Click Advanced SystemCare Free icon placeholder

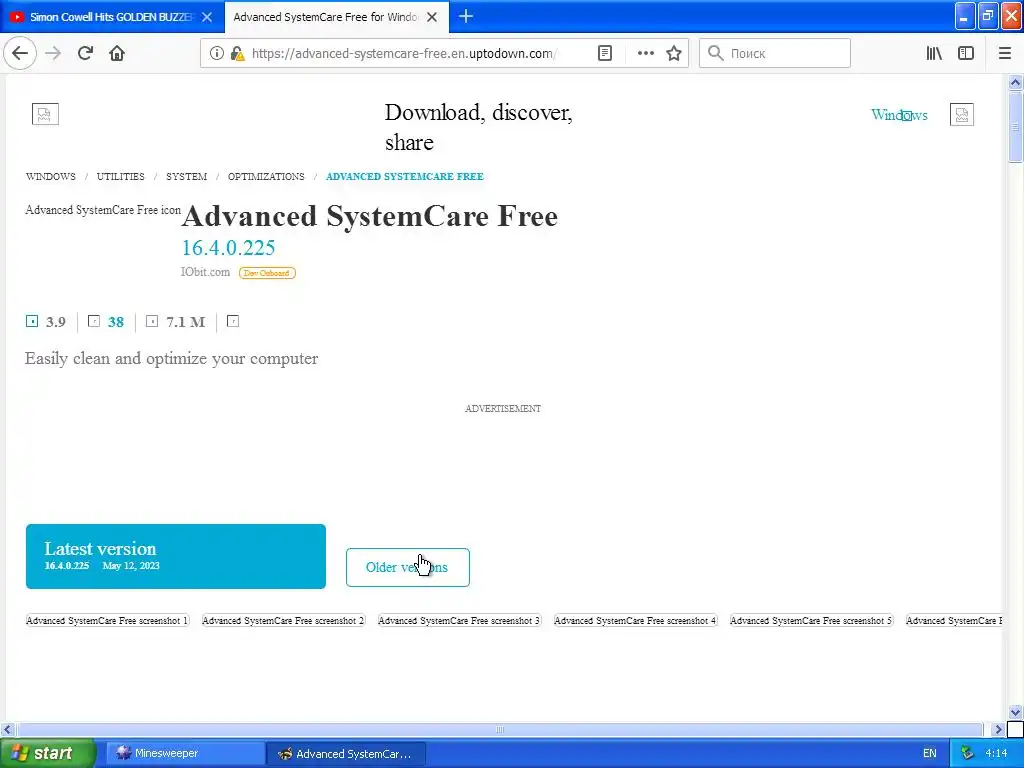click(103, 210)
